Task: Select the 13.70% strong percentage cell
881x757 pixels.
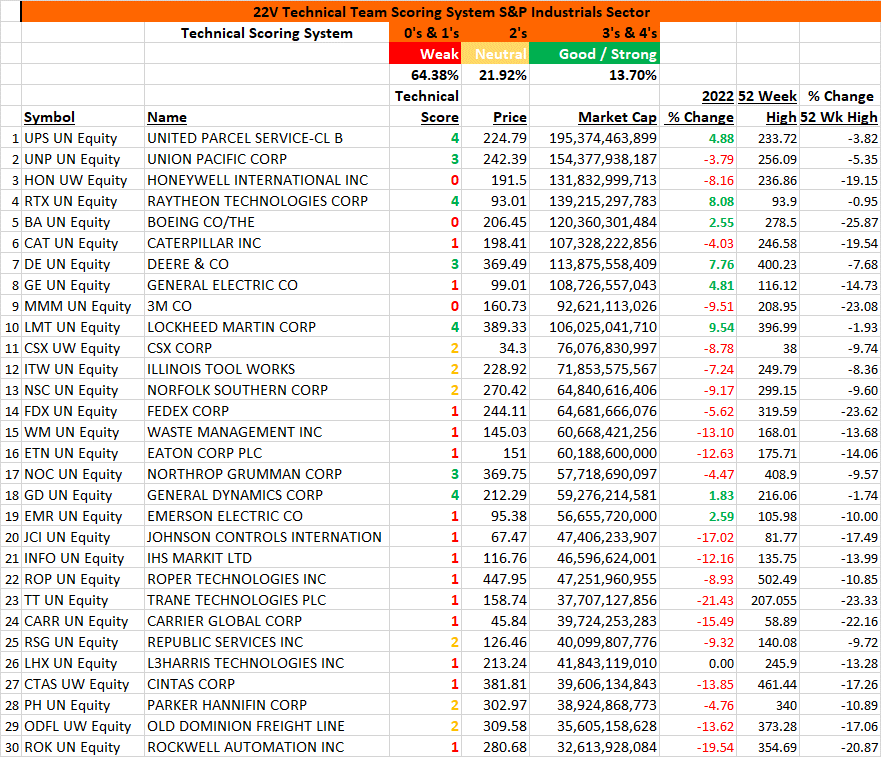Action: tap(594, 75)
